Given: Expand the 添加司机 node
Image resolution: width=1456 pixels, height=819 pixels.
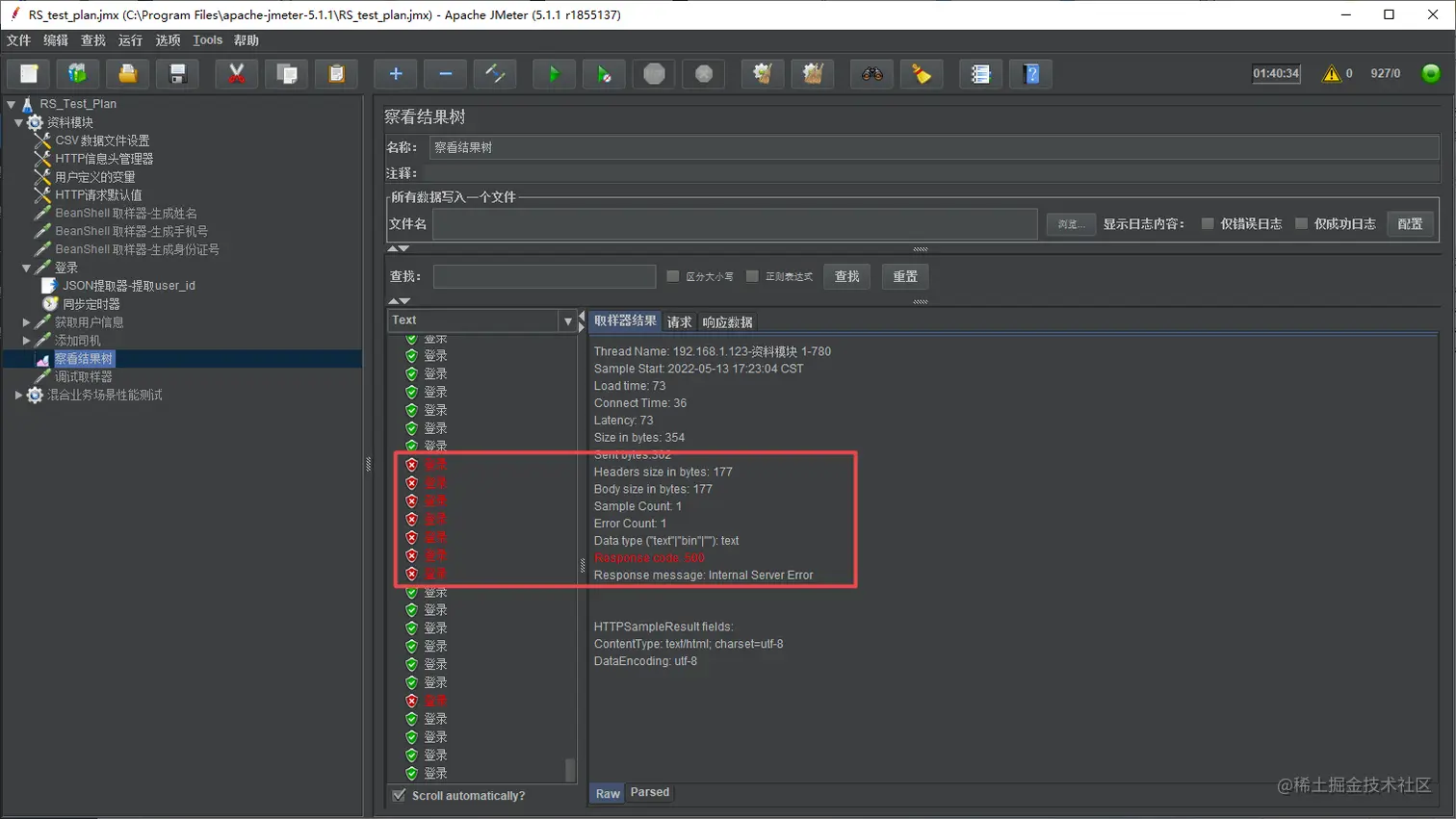Looking at the screenshot, I should click(x=27, y=341).
